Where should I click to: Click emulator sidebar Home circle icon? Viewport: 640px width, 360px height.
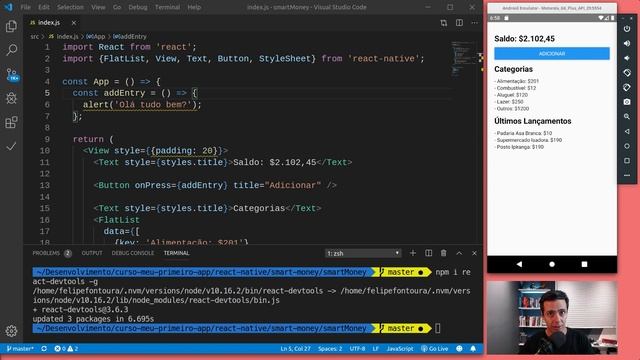coord(627,146)
